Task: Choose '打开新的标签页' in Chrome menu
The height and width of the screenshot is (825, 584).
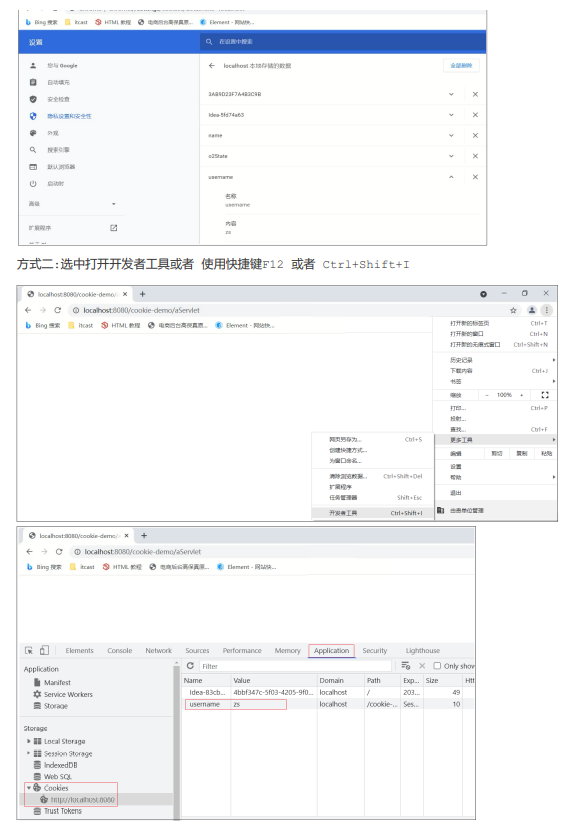Action: tap(469, 323)
